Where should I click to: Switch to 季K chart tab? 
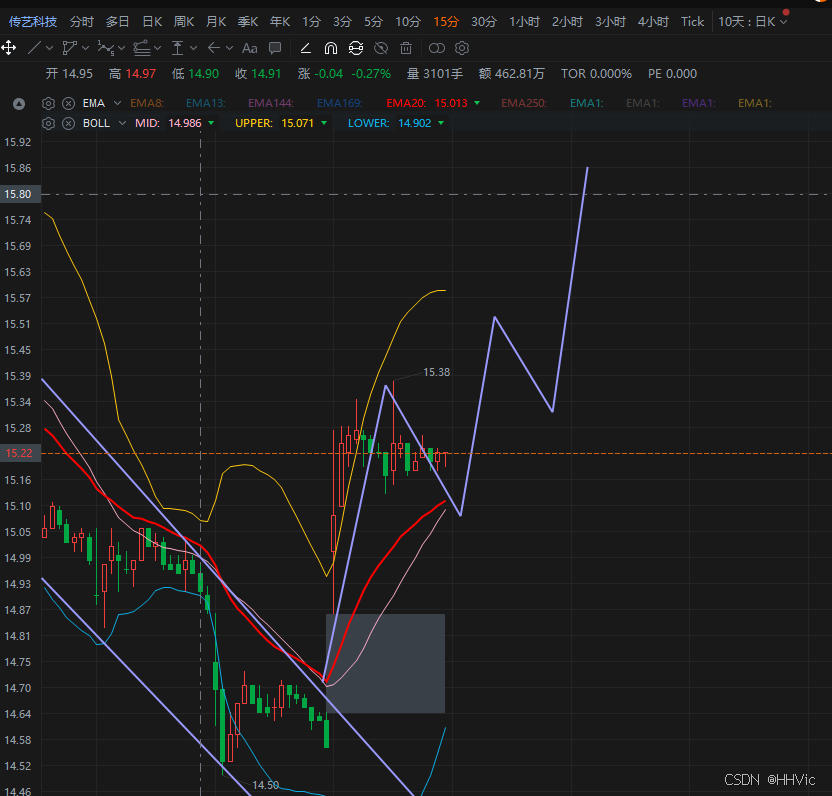coord(248,22)
